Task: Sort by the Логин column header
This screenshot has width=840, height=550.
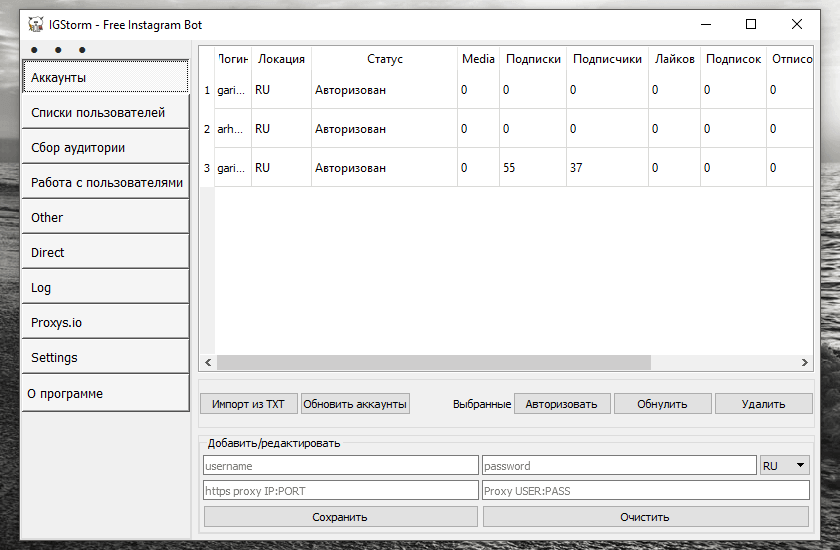Action: [233, 59]
